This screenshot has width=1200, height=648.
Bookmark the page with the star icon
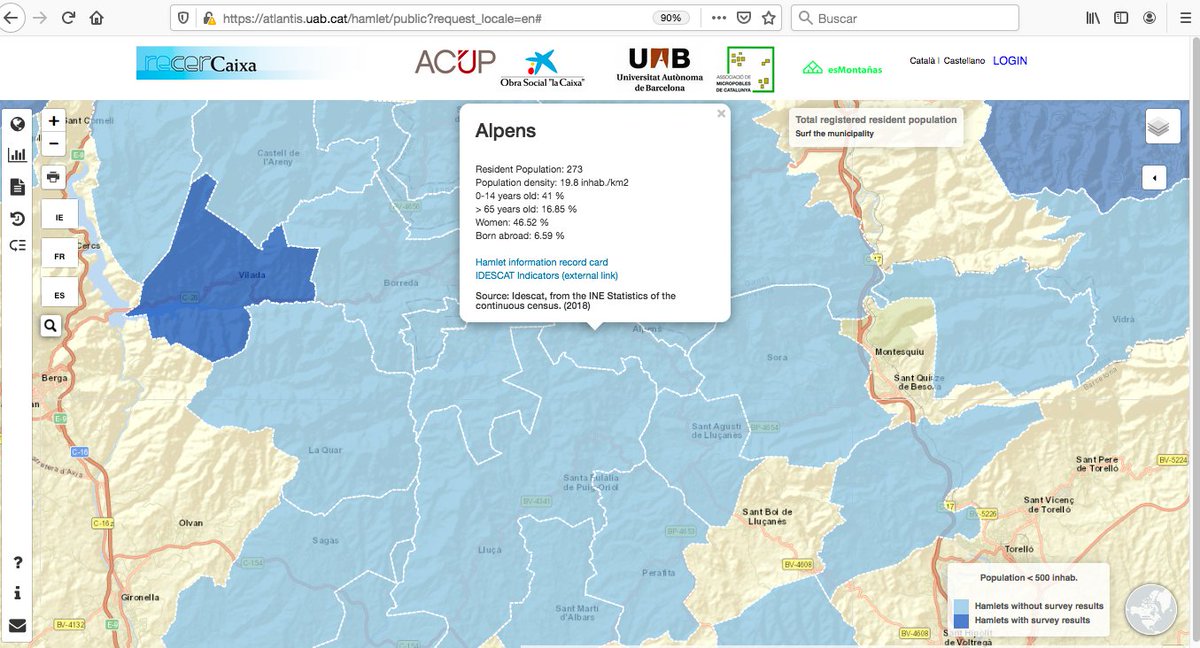pos(768,17)
